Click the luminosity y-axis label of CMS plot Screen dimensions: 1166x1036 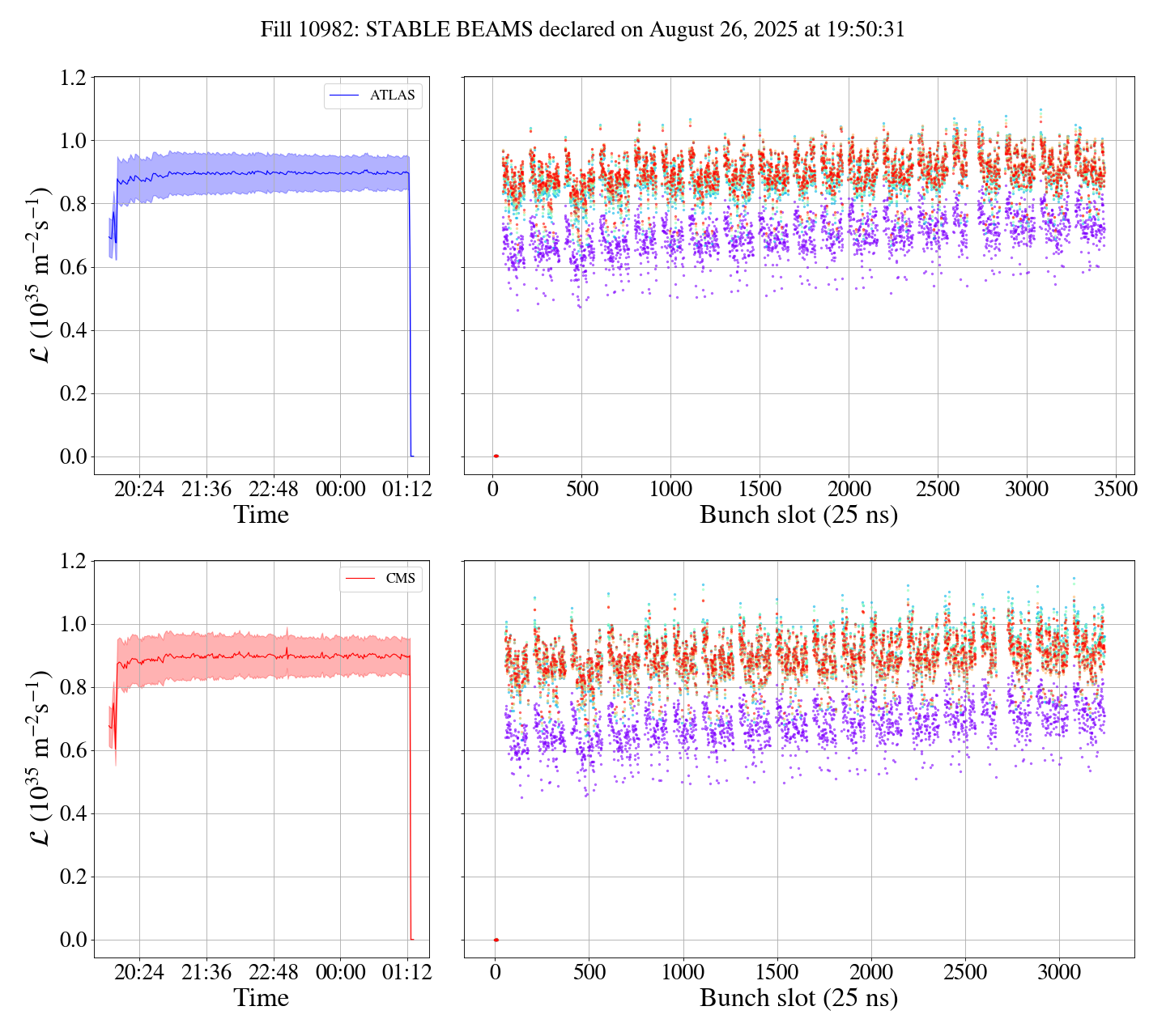(x=40, y=758)
